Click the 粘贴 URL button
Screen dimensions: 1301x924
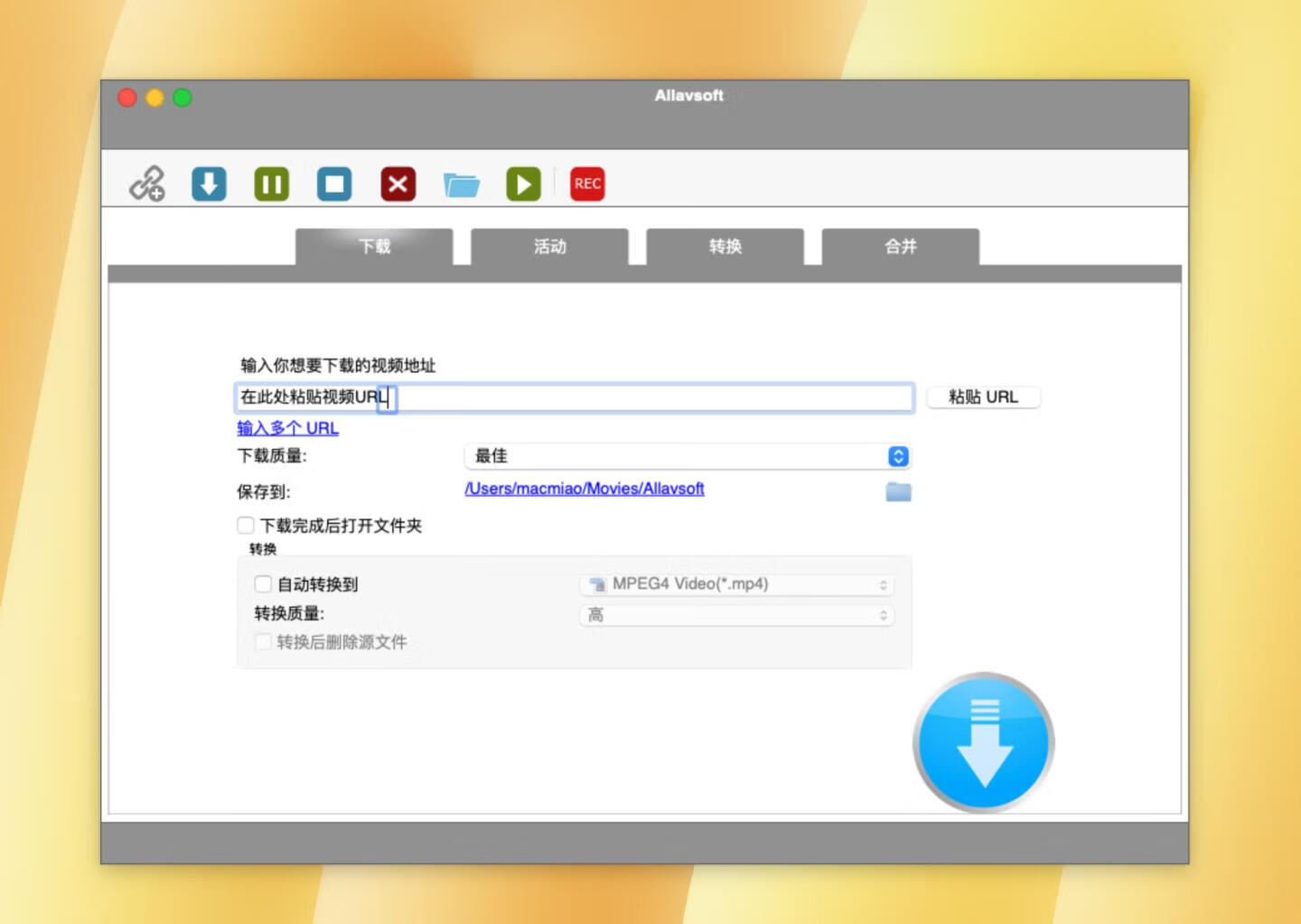pyautogui.click(x=983, y=397)
